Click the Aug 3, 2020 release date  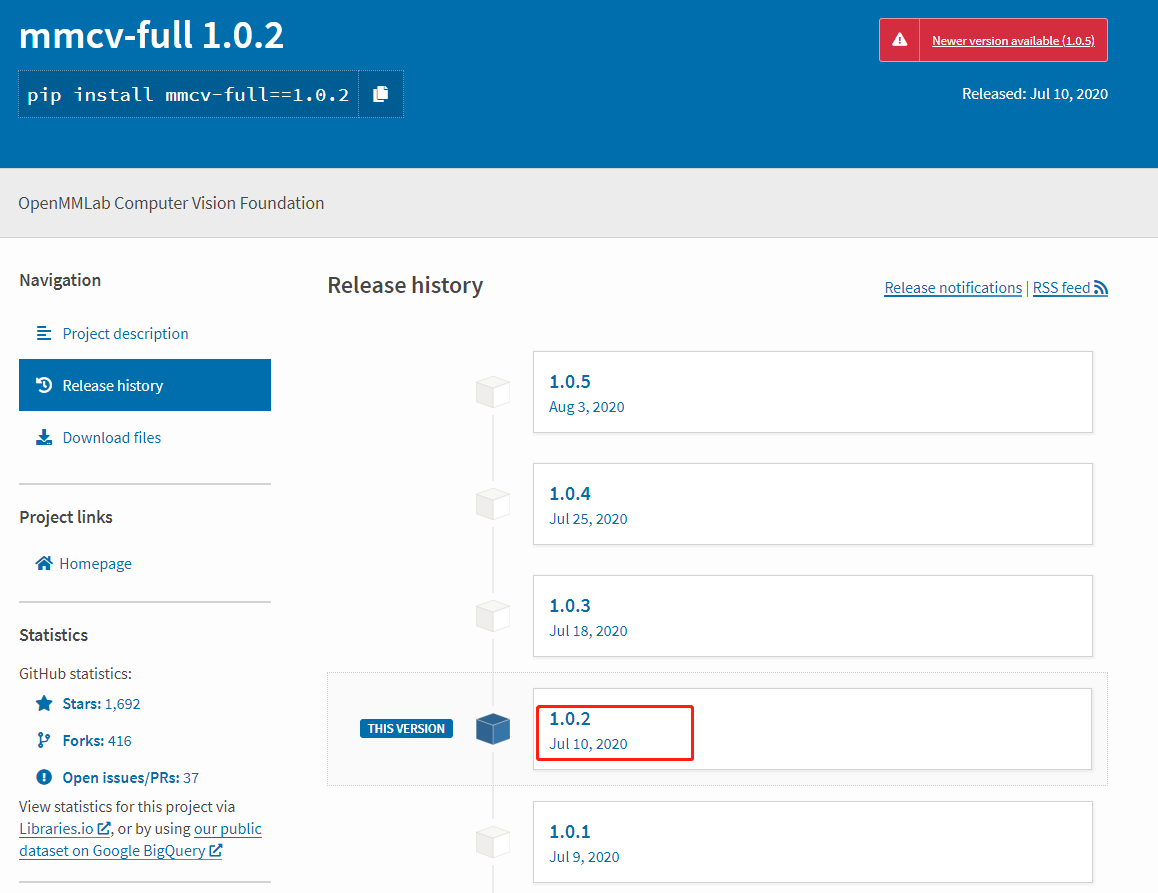586,407
